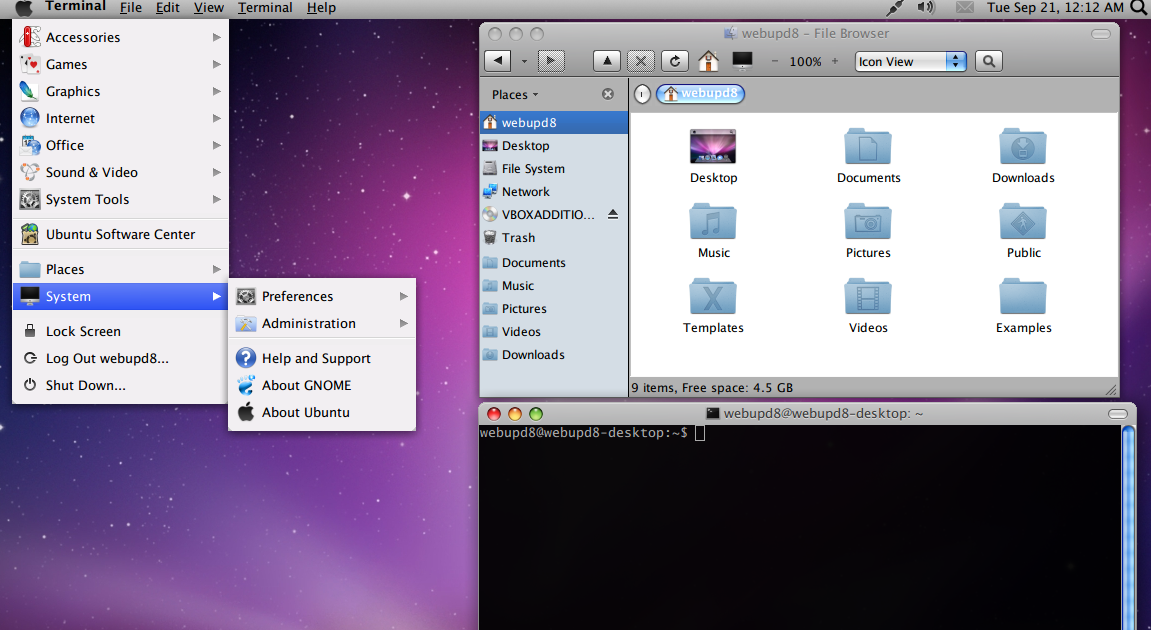Image resolution: width=1151 pixels, height=630 pixels.
Task: Expand the Places sidebar selector
Action: click(x=515, y=95)
